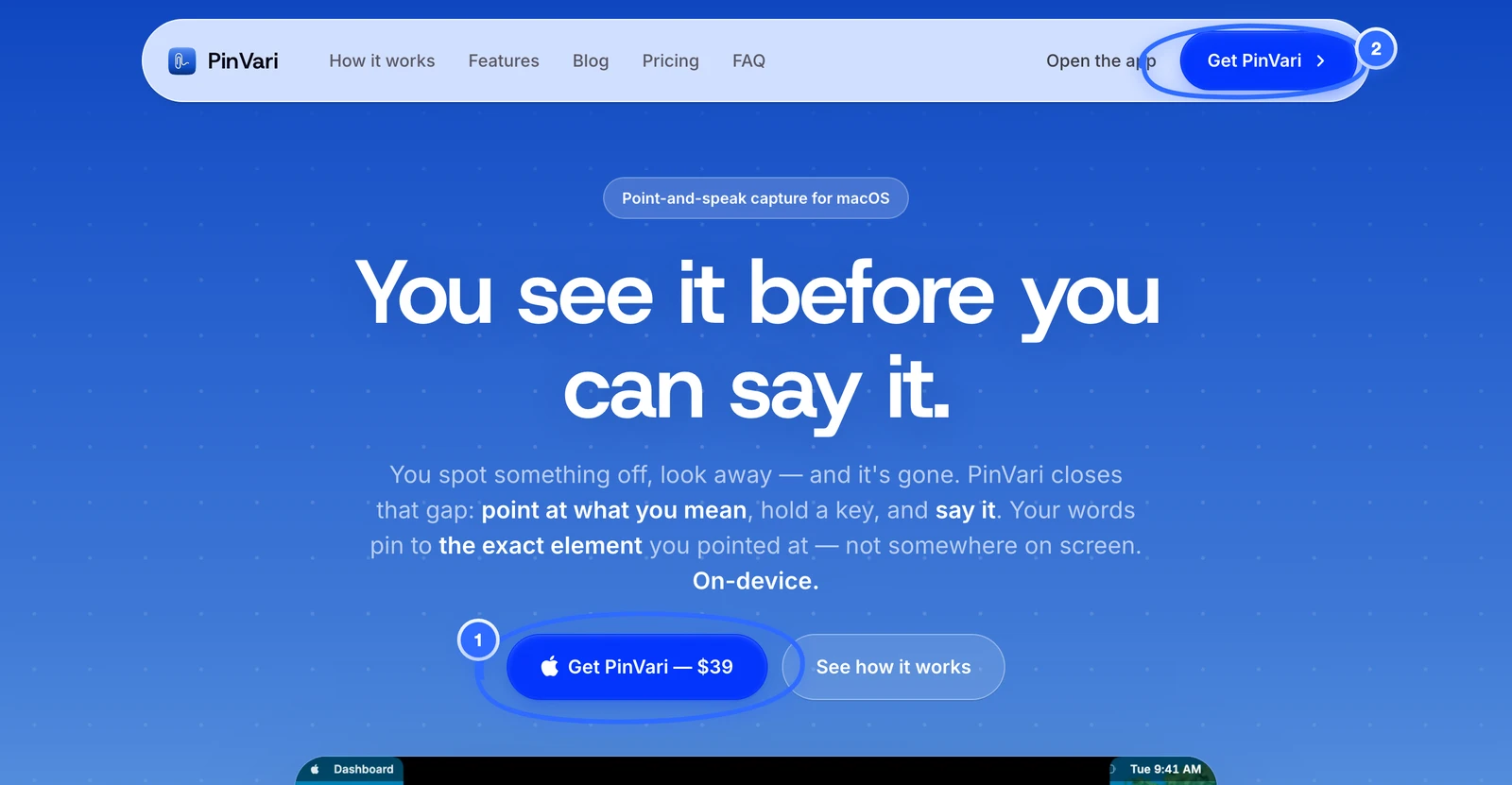Viewport: 1512px width, 785px height.
Task: Click Open the app link
Action: pos(1101,60)
